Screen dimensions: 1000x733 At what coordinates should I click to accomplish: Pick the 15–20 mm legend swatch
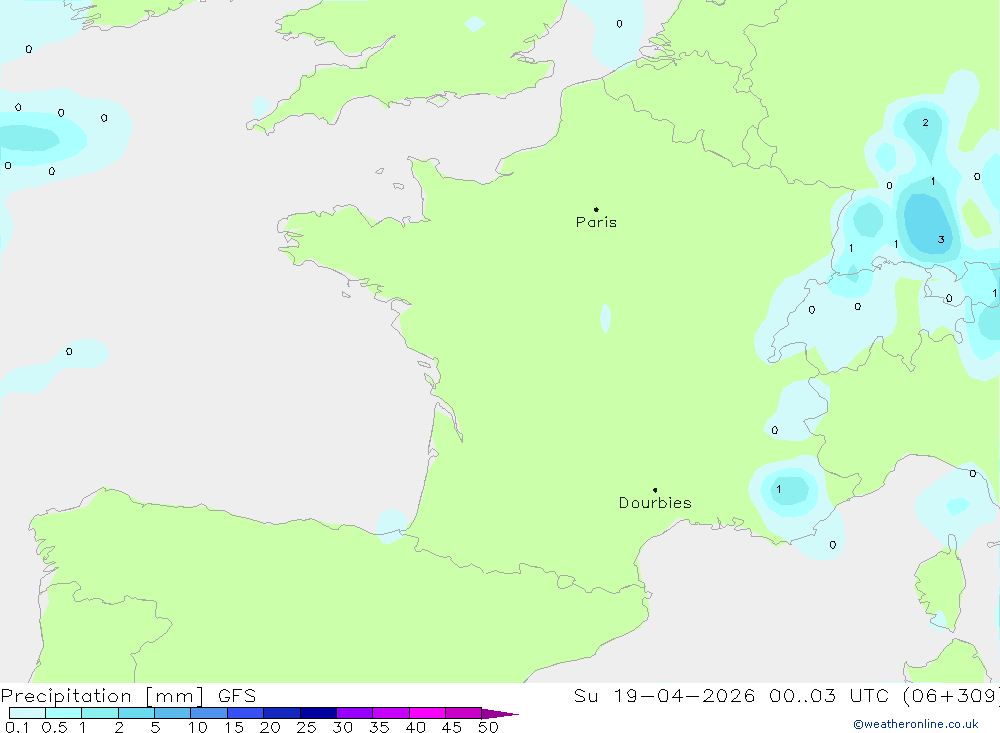click(246, 713)
